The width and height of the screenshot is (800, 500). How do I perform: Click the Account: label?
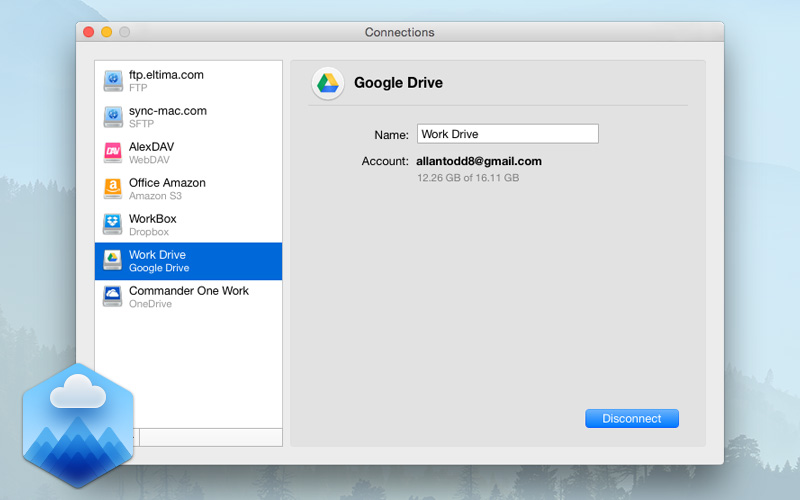[x=385, y=161]
